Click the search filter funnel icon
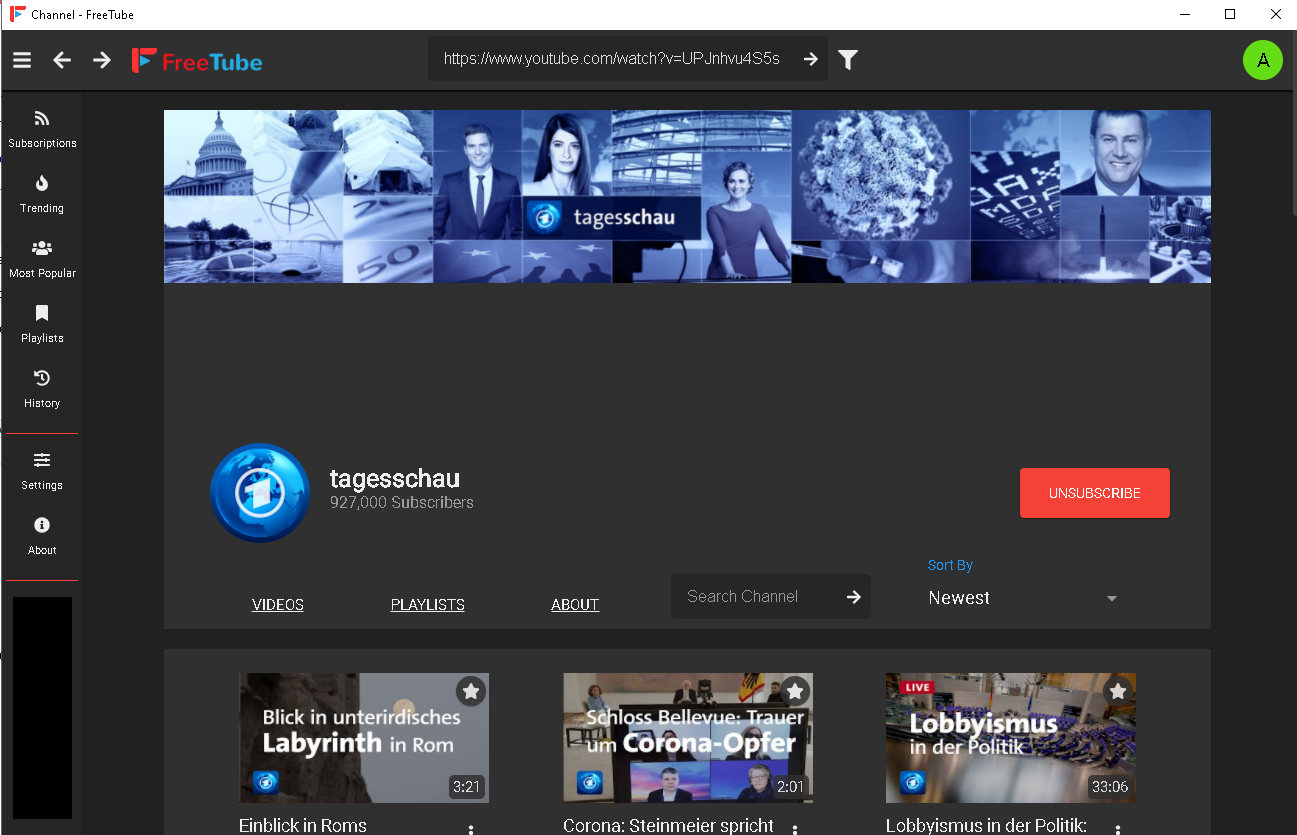The image size is (1297, 835). pyautogui.click(x=848, y=60)
